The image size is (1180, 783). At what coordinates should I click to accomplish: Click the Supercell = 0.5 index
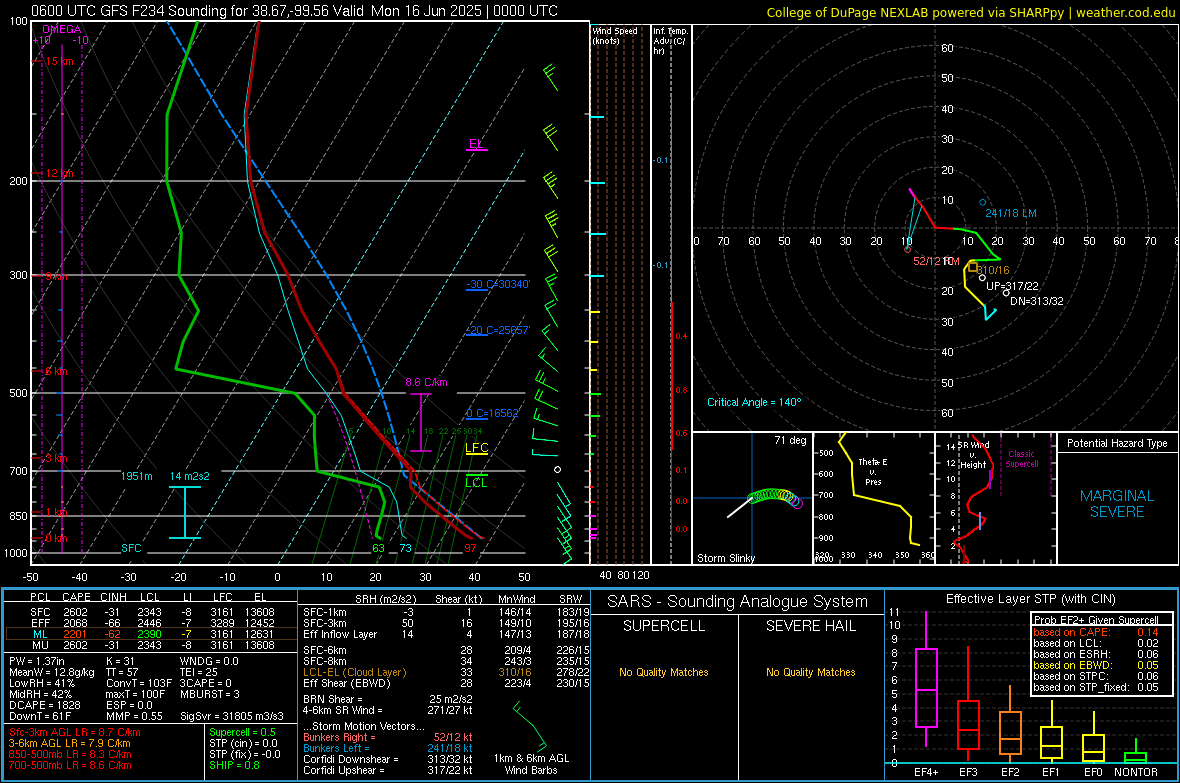point(242,732)
